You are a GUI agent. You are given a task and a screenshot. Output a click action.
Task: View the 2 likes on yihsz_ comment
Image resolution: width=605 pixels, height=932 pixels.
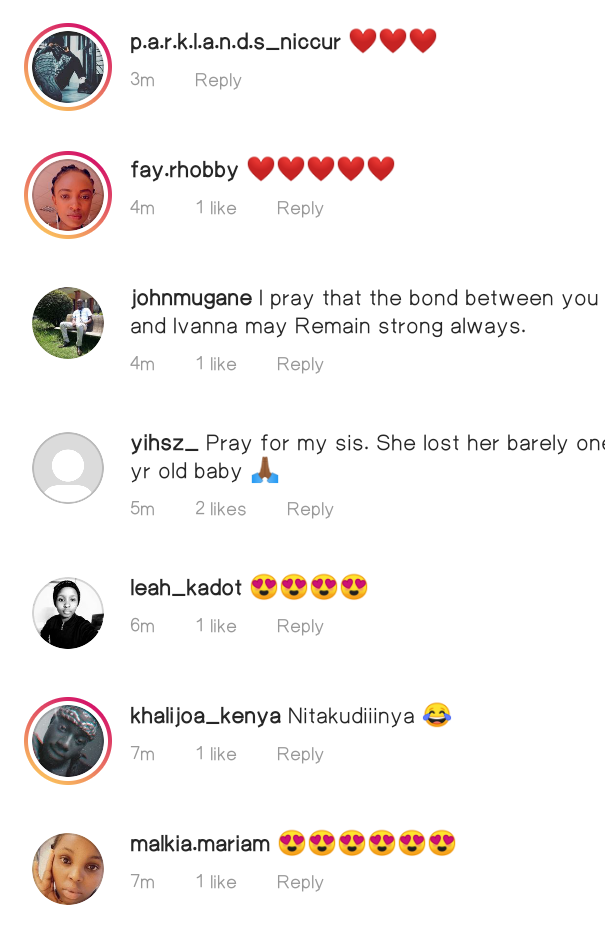[220, 509]
